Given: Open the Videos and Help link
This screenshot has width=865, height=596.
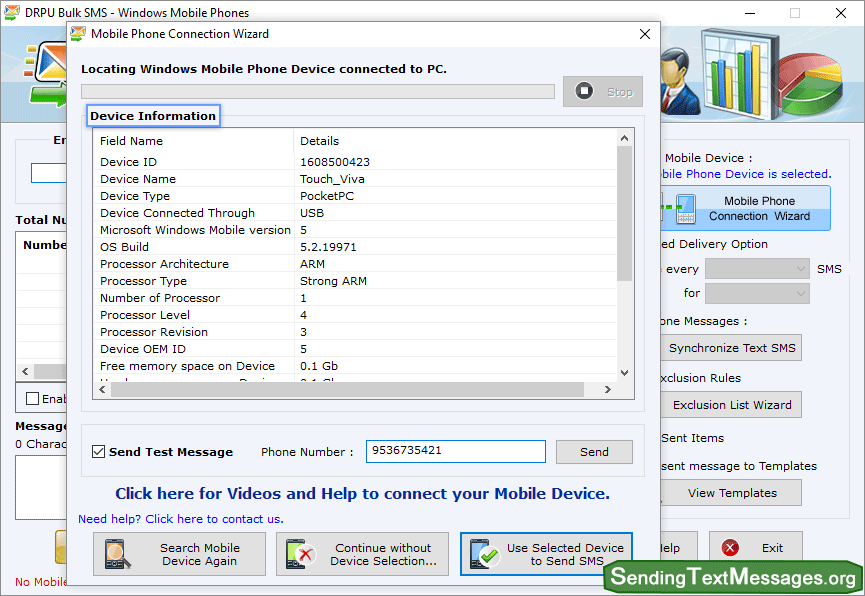Looking at the screenshot, I should [362, 493].
